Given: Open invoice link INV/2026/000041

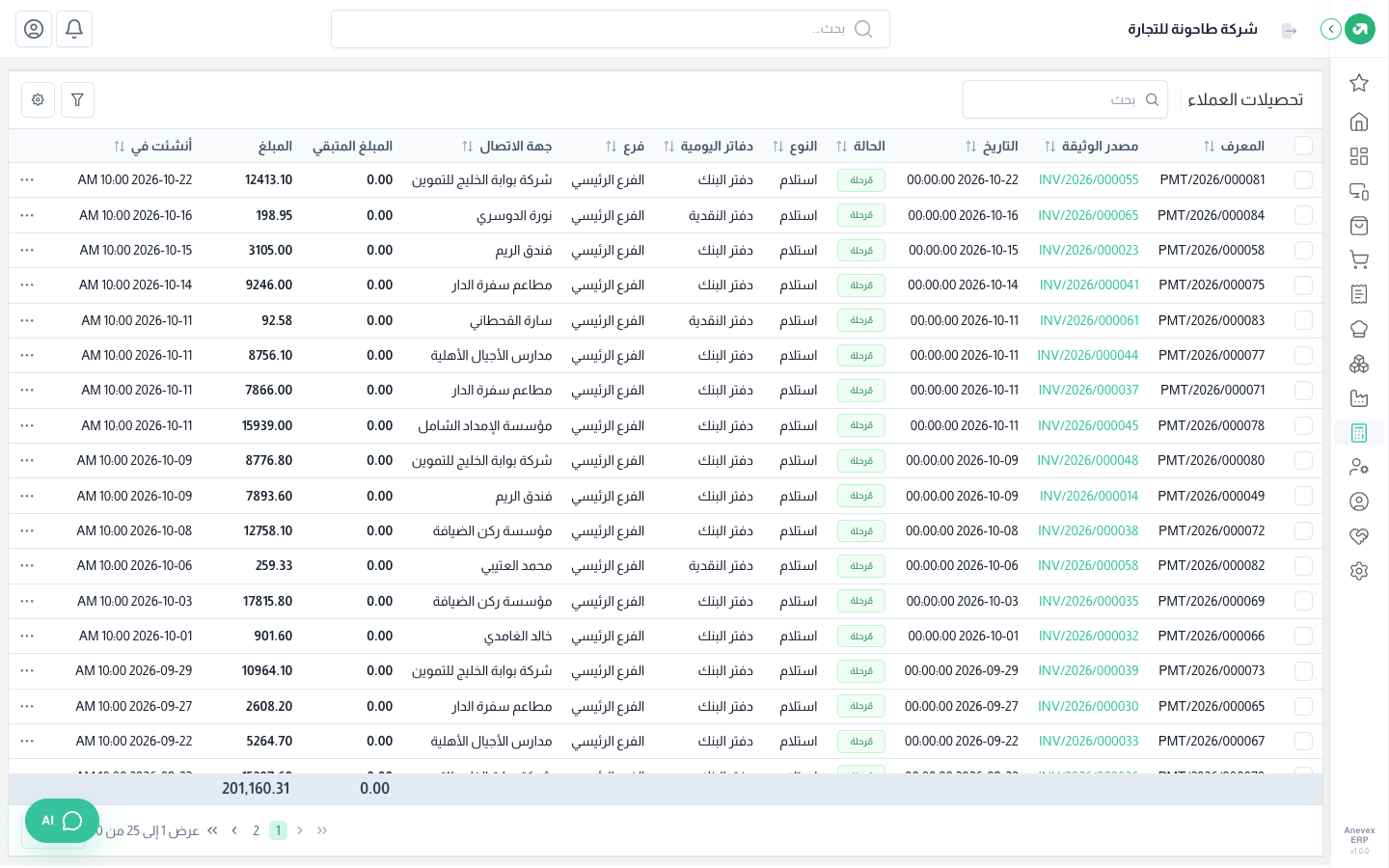Looking at the screenshot, I should [x=1089, y=285].
